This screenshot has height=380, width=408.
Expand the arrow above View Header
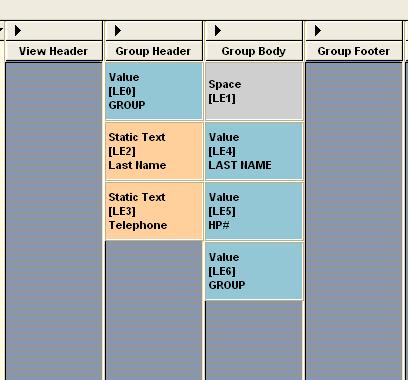pyautogui.click(x=18, y=31)
